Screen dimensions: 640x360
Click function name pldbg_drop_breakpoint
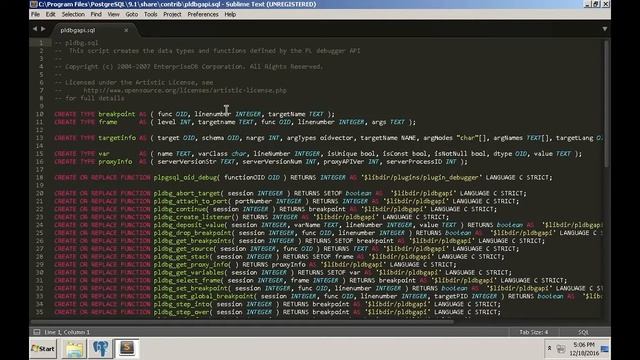click(x=193, y=233)
